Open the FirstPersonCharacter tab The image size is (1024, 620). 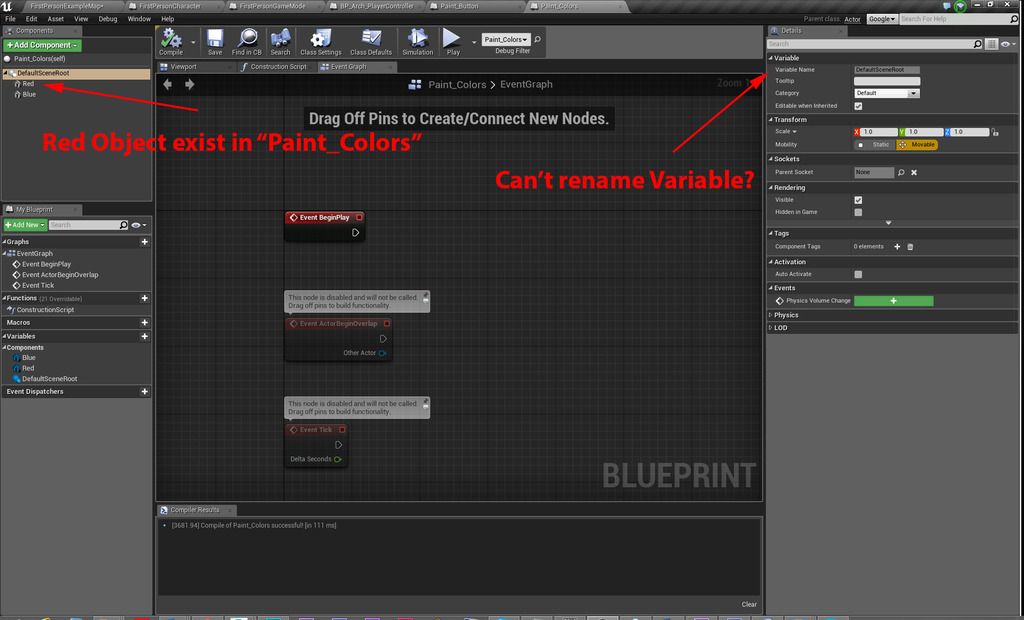pos(170,5)
